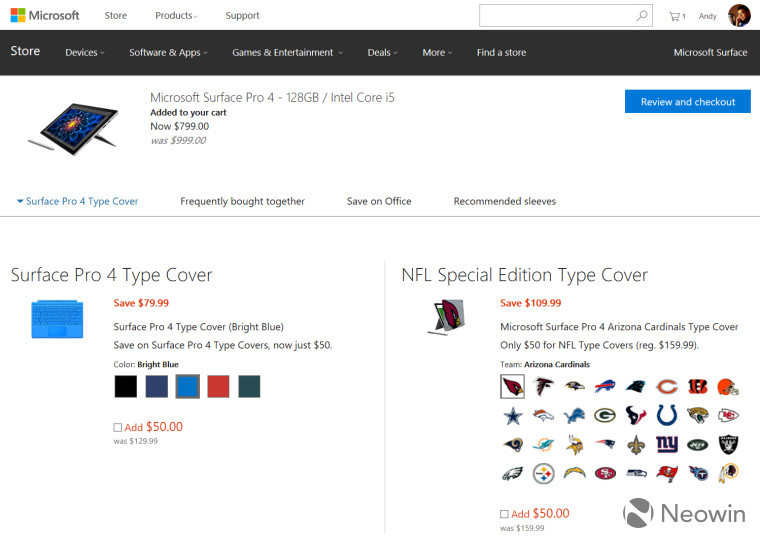Screen dimensions: 760x543
Task: Select the dark blue Type Cover color
Action: pyautogui.click(x=157, y=386)
